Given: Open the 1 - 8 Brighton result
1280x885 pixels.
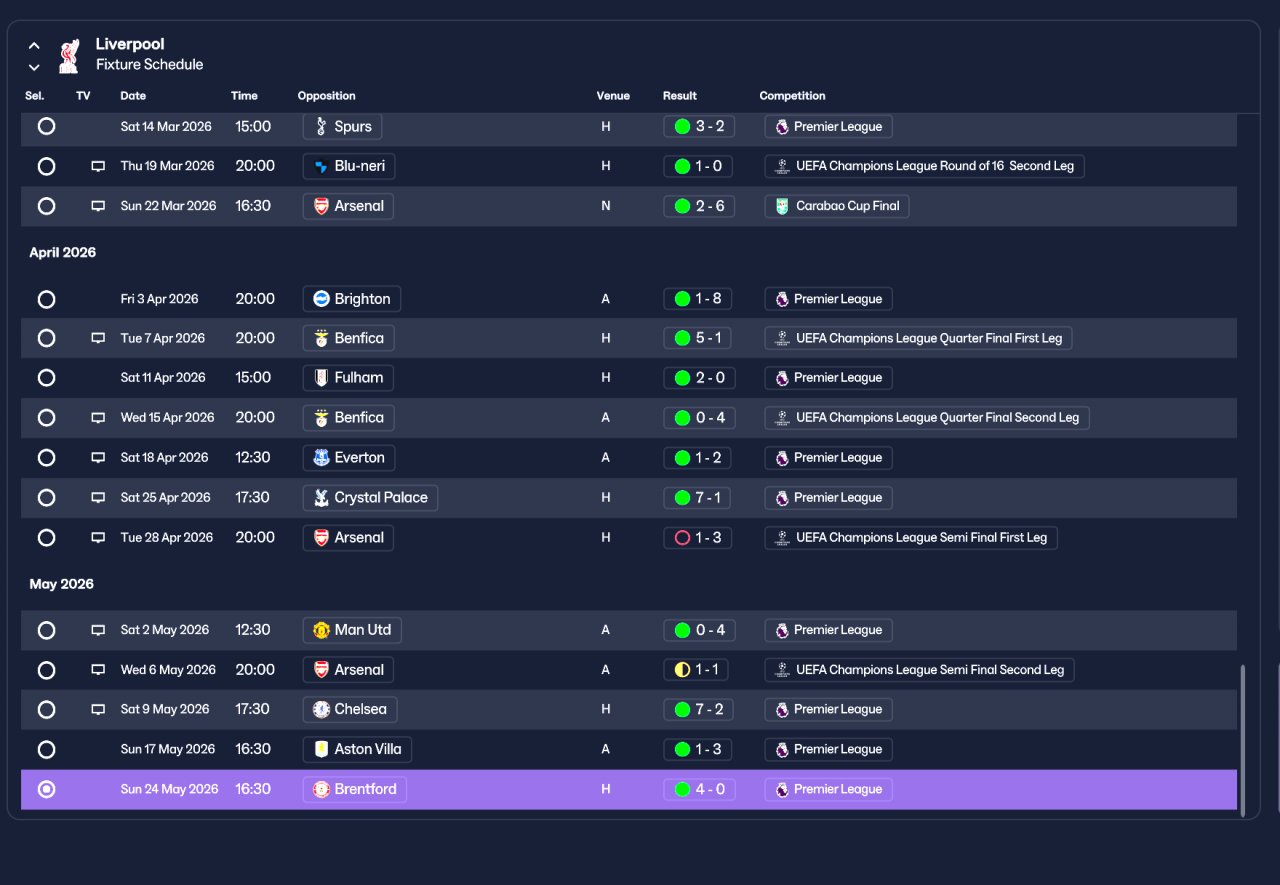Looking at the screenshot, I should pos(698,299).
